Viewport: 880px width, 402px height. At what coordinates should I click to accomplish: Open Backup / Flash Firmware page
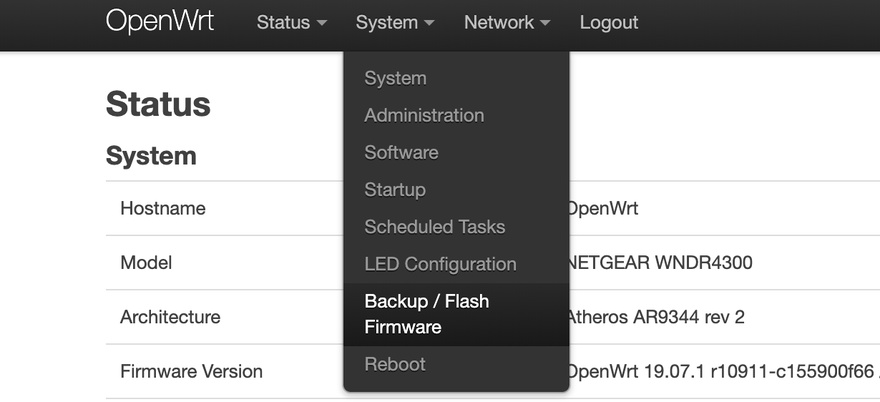pyautogui.click(x=426, y=314)
